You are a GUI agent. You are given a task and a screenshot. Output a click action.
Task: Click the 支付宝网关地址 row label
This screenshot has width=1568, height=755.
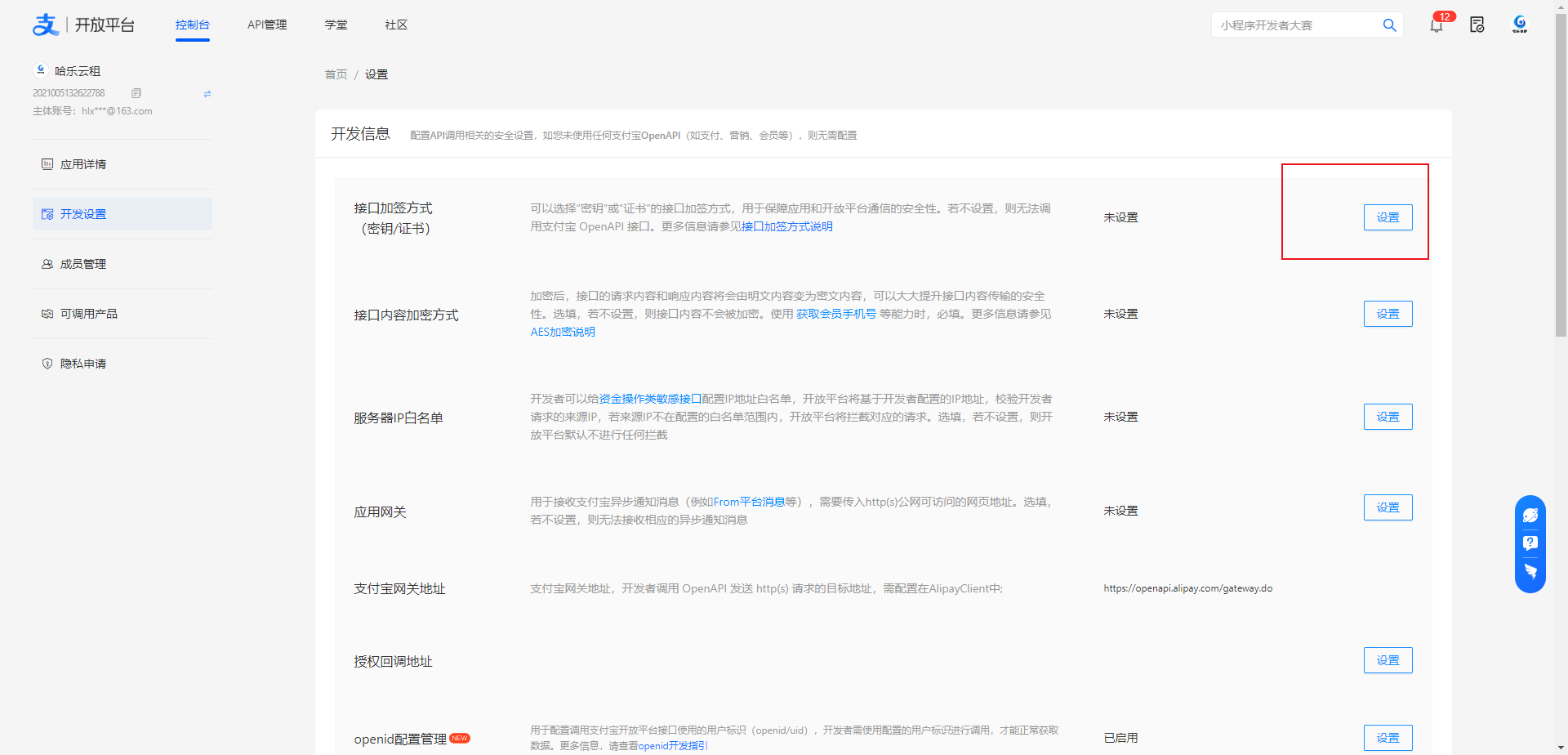tap(399, 588)
